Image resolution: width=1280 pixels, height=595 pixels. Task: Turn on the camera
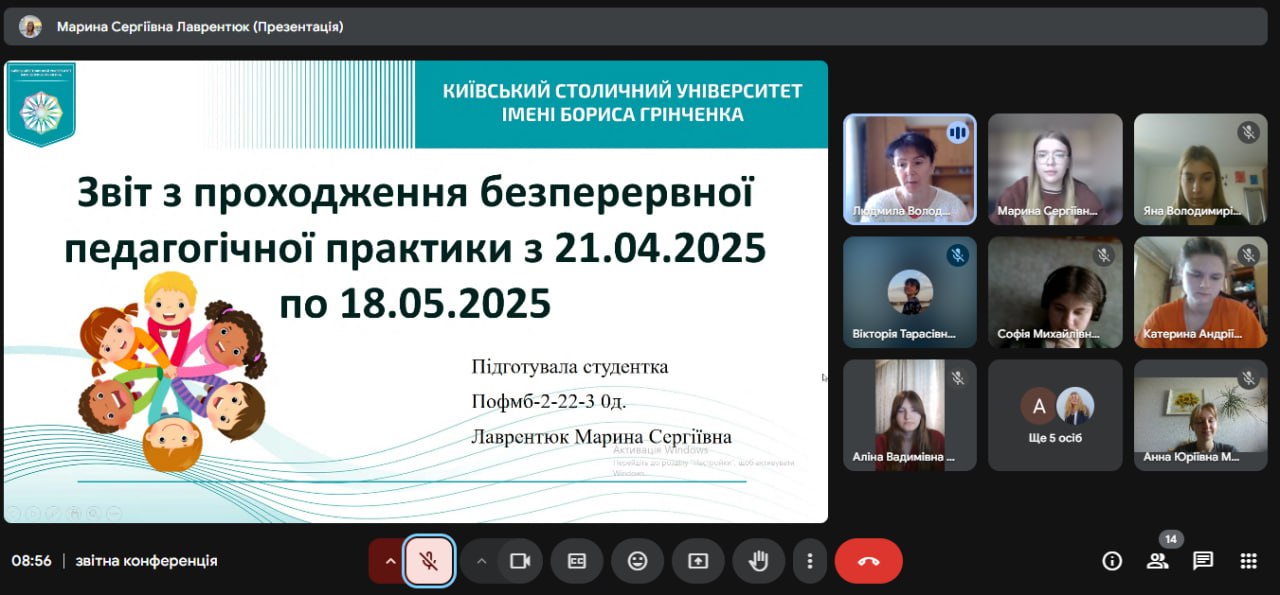(x=520, y=561)
